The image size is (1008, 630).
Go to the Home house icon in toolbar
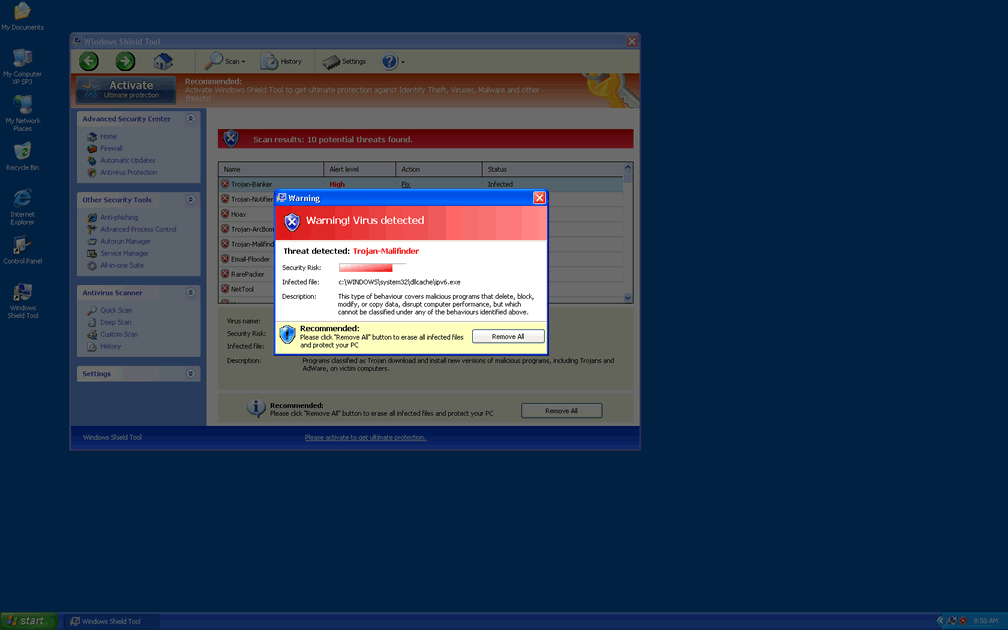tap(163, 62)
